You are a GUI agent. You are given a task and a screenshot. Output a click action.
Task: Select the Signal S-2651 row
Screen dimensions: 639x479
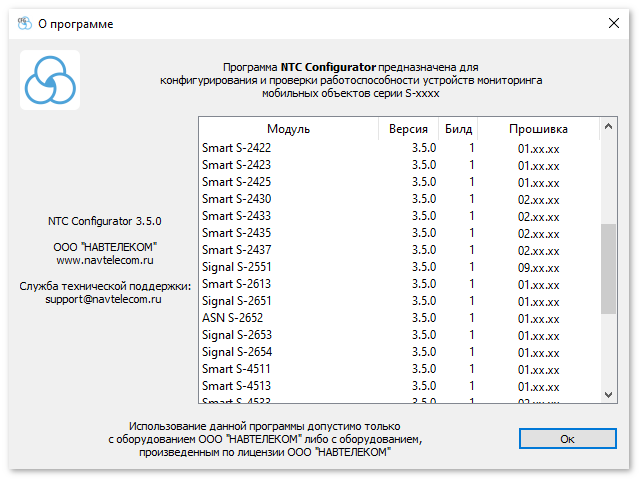pyautogui.click(x=399, y=301)
